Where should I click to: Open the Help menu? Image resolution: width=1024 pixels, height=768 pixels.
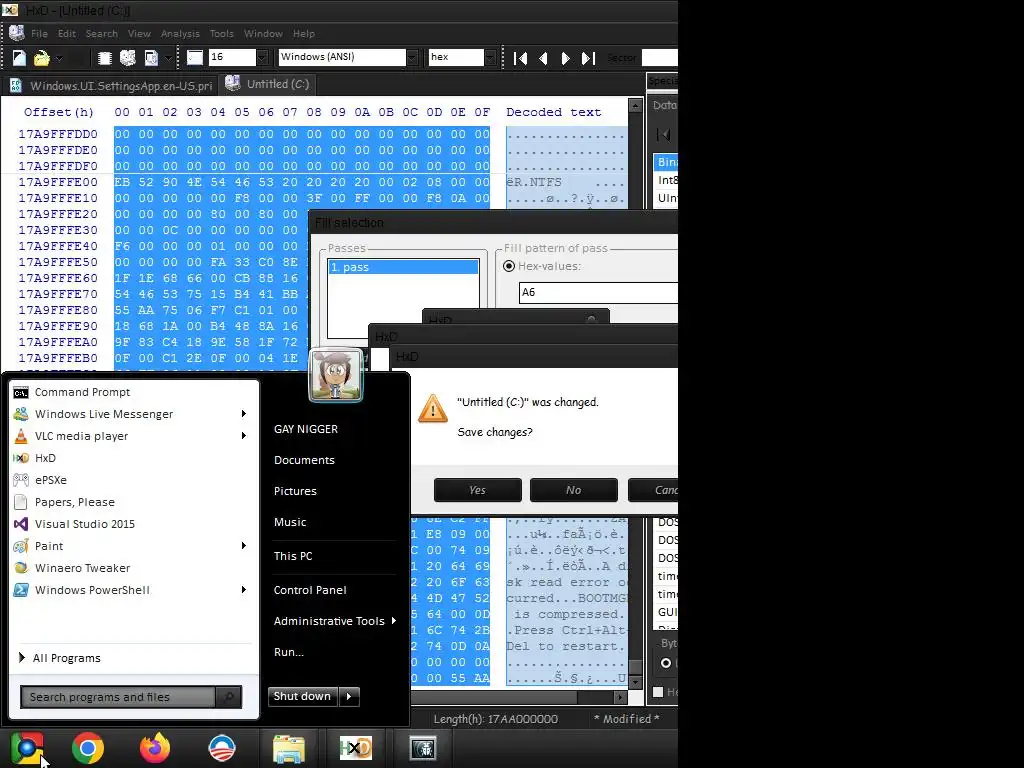(304, 33)
